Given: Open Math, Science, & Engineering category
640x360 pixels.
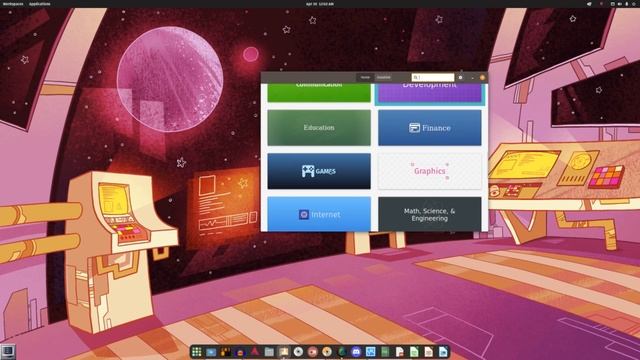Looking at the screenshot, I should pos(430,214).
